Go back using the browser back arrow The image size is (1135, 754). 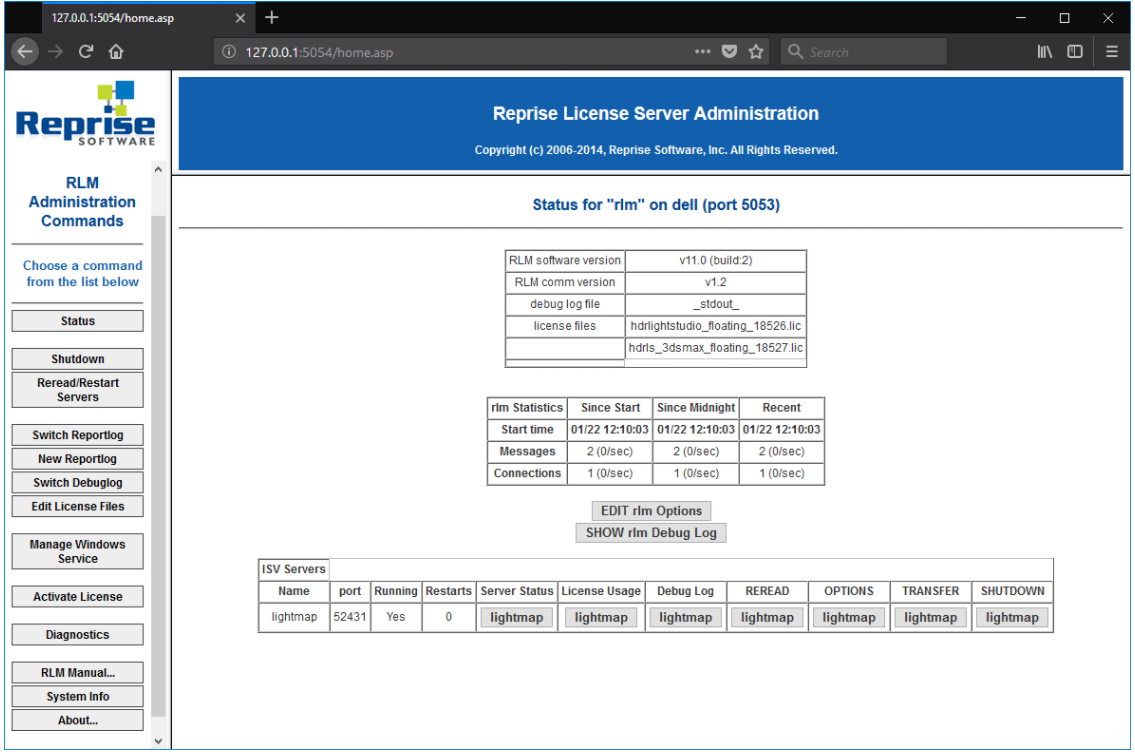point(25,51)
